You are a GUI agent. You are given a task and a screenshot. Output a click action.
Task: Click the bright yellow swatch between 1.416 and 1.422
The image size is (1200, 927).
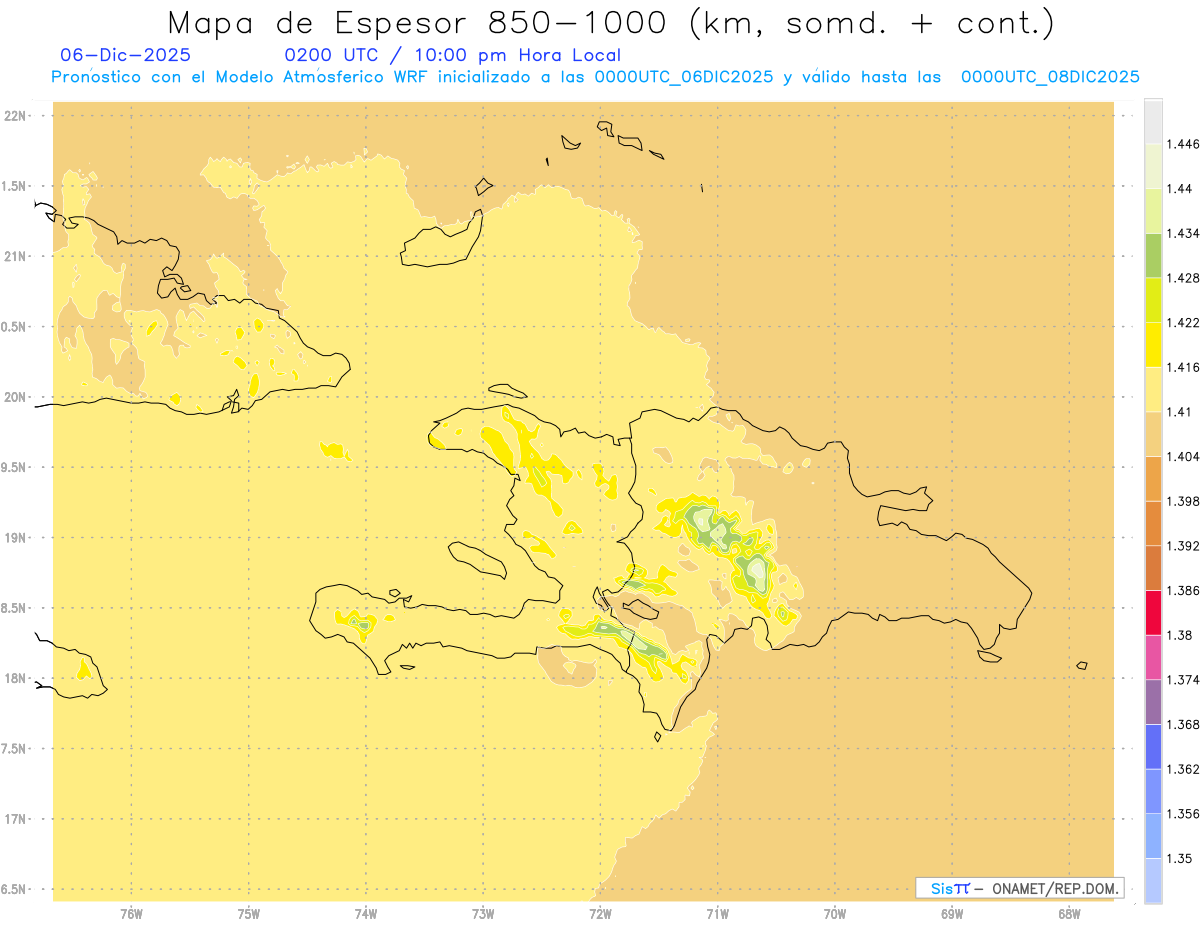[1153, 344]
